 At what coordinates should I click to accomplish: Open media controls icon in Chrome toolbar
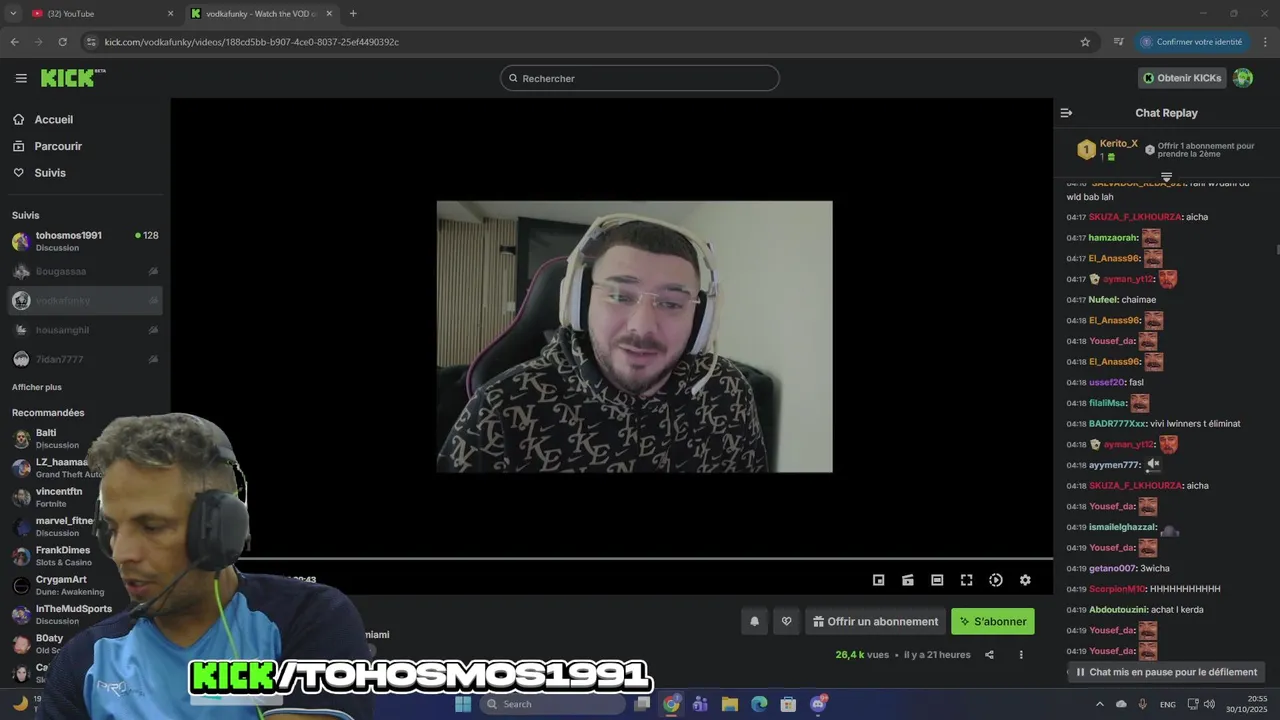(1119, 42)
